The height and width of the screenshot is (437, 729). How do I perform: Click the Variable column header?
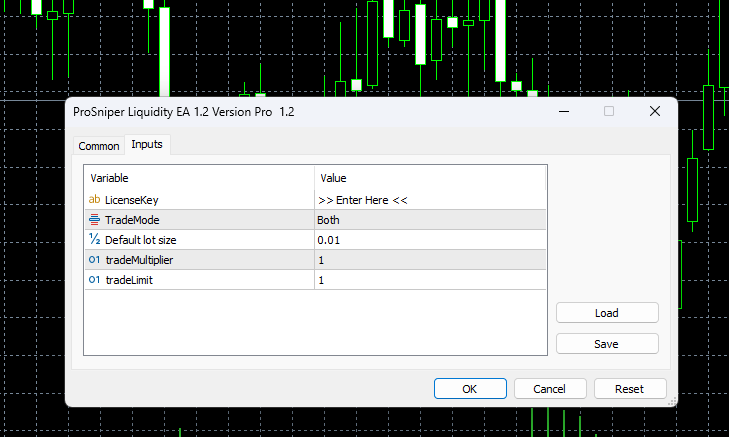198,178
